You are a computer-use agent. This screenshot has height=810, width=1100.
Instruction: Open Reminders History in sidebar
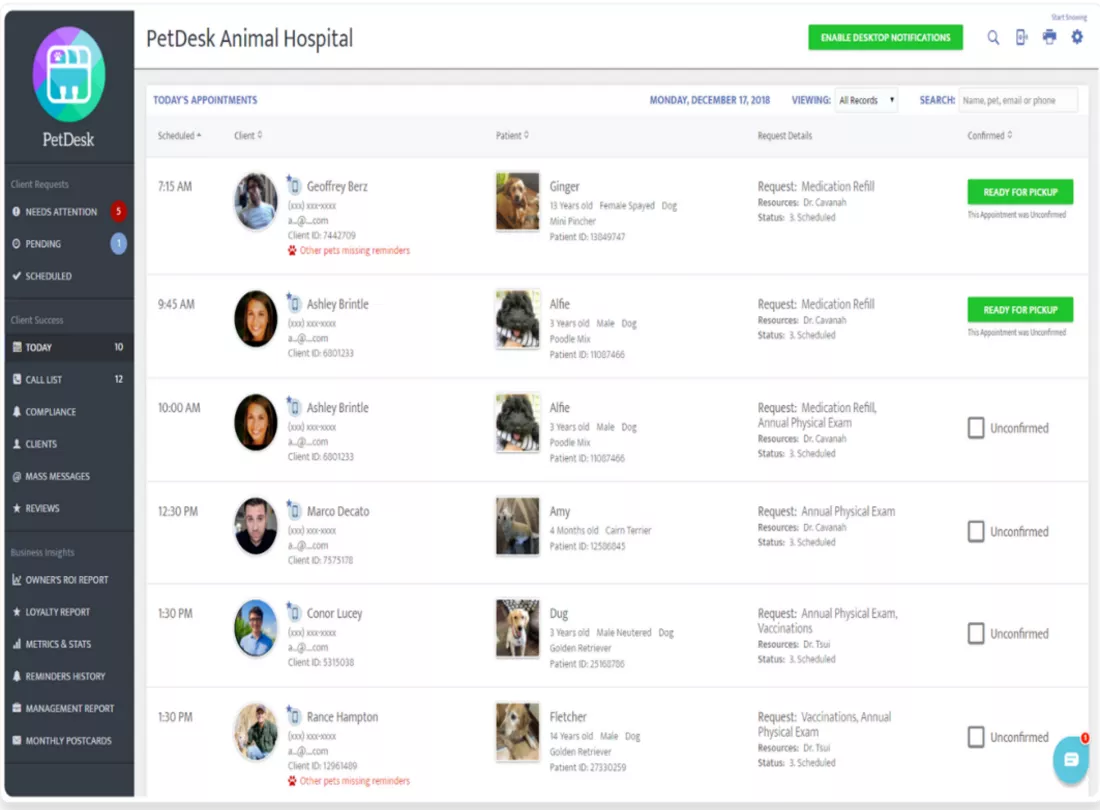tap(69, 676)
